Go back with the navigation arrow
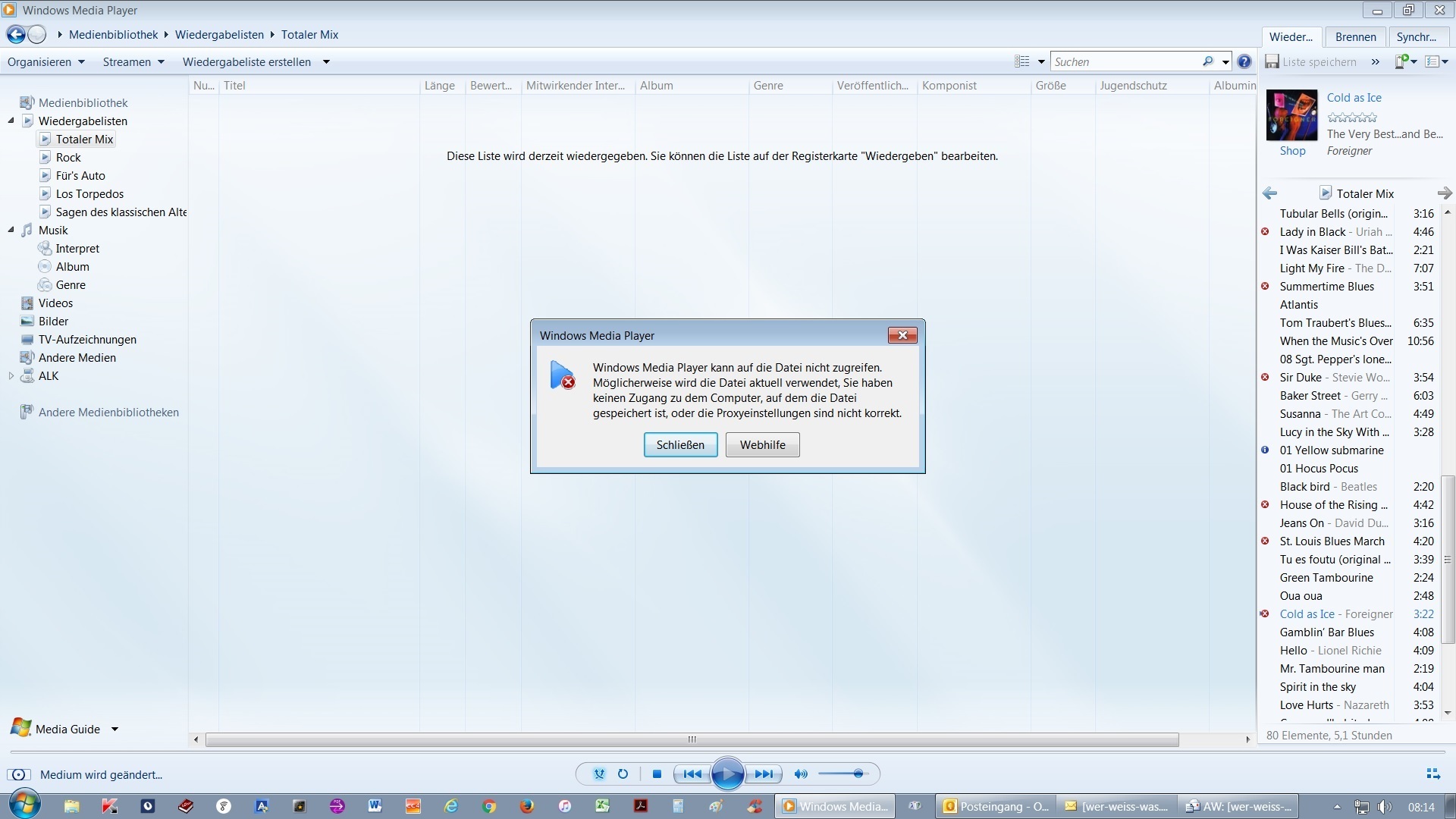 tap(16, 35)
